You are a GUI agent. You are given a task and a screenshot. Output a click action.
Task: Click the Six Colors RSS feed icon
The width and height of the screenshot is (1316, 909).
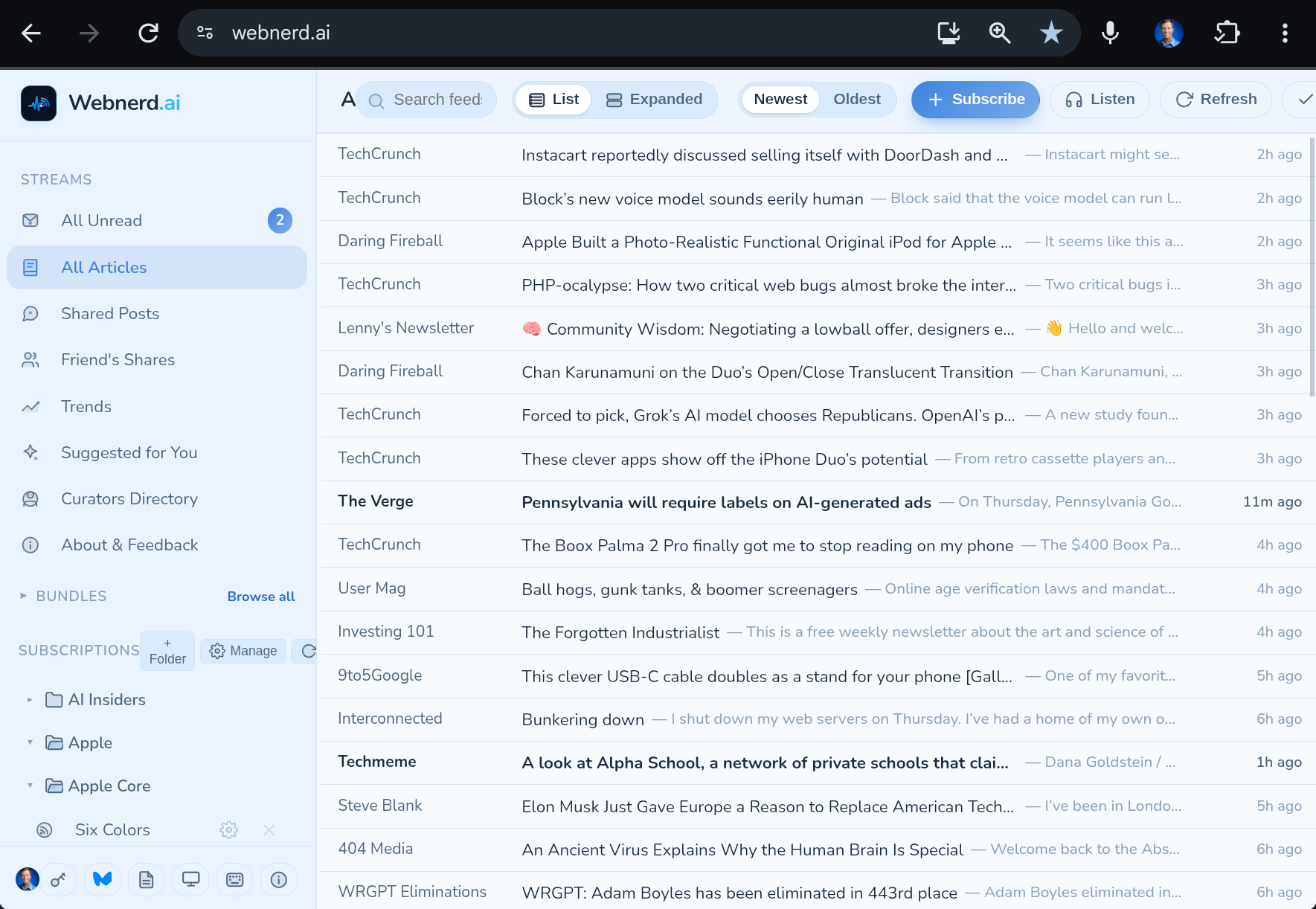pos(45,829)
